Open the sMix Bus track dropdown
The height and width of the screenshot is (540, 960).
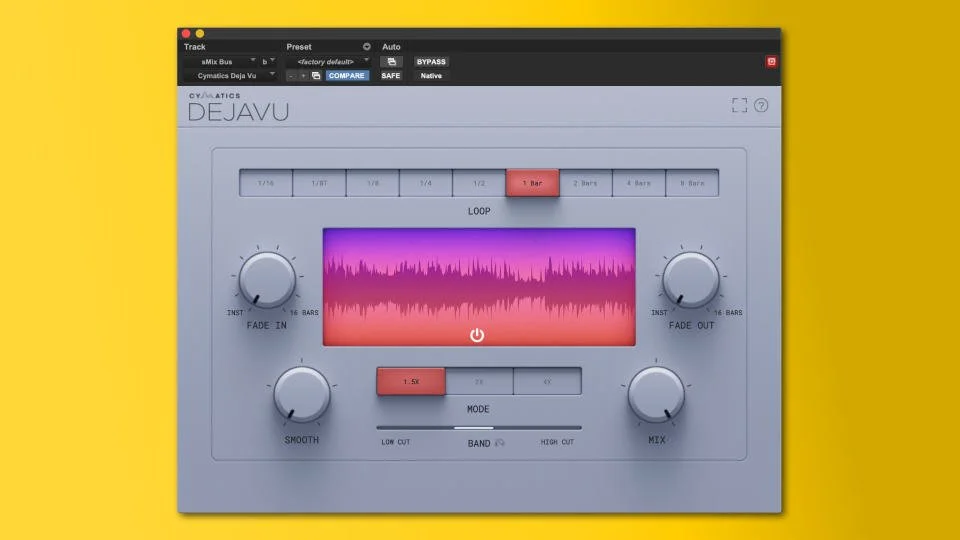[x=220, y=62]
